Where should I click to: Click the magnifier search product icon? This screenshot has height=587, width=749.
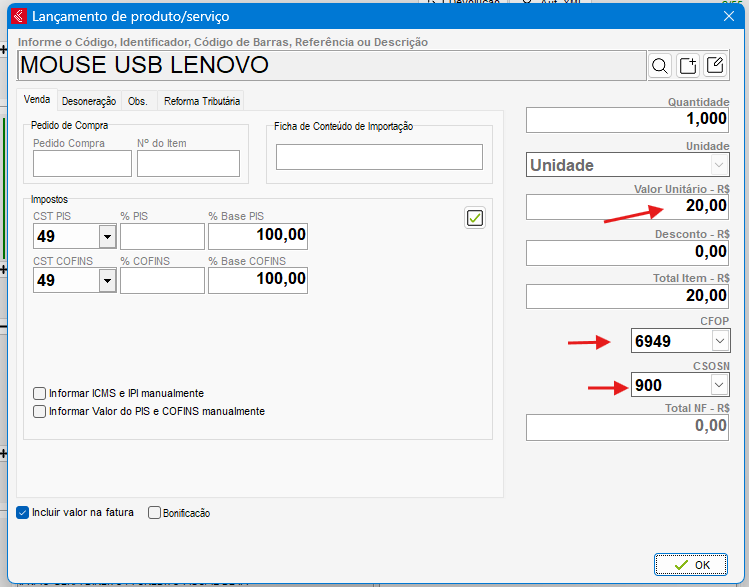tap(660, 65)
